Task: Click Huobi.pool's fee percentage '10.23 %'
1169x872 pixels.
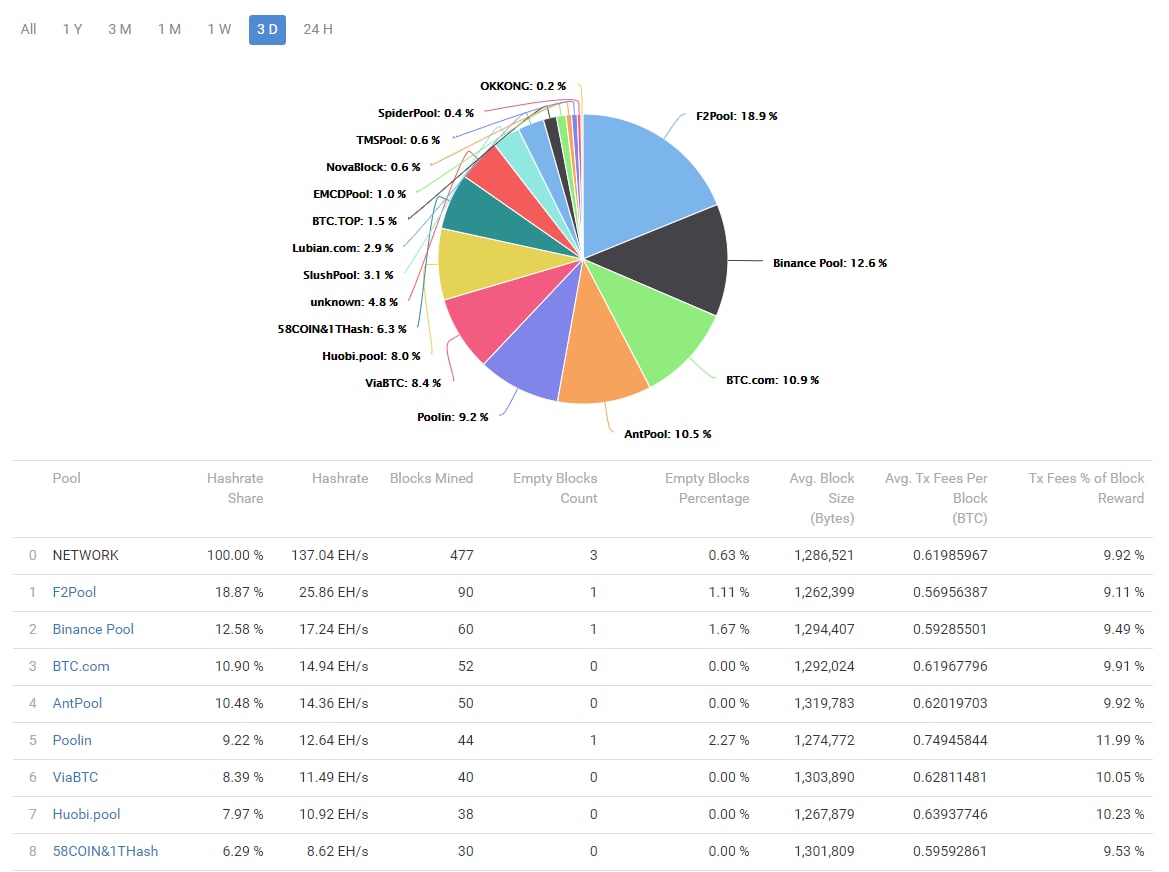Action: point(1120,815)
